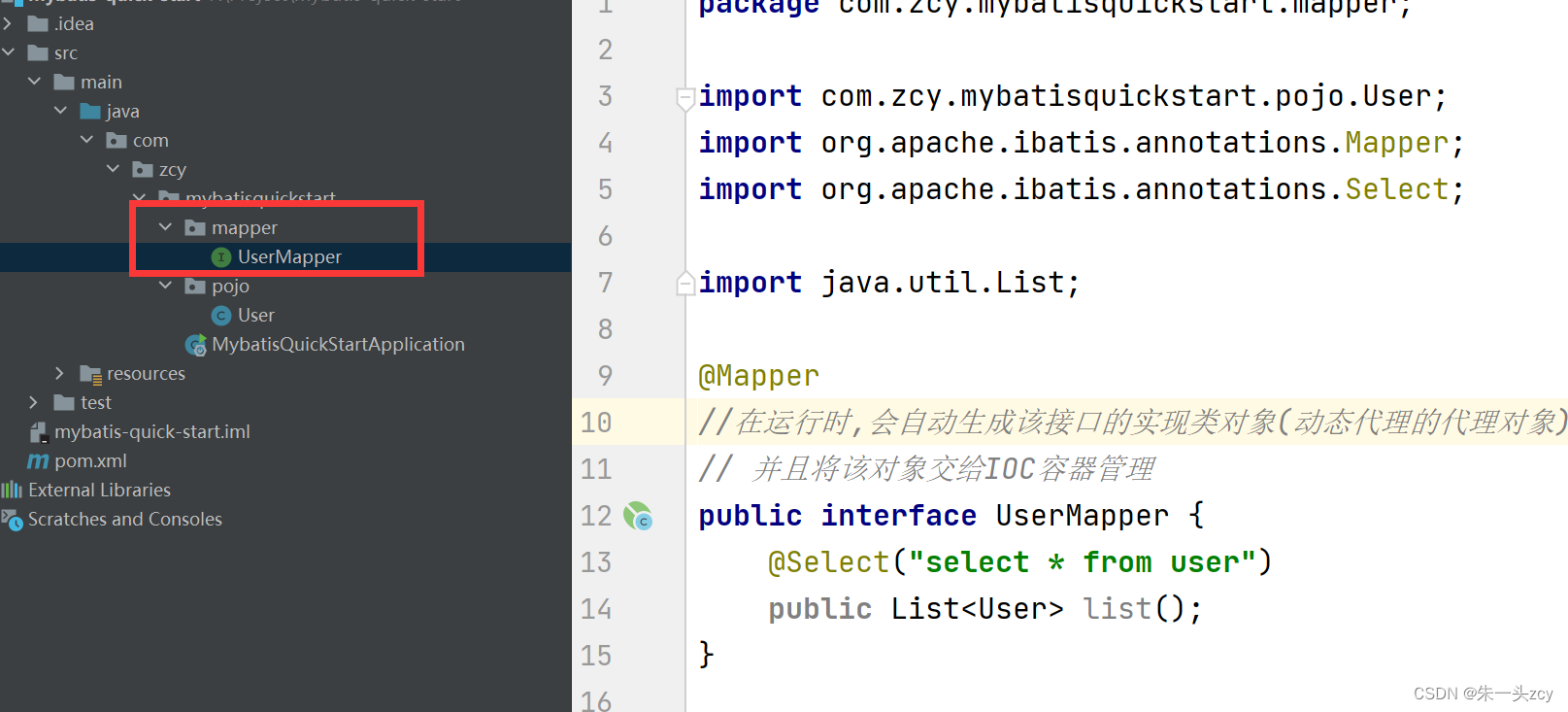Click the list() method name
The height and width of the screenshot is (712, 1568).
pos(1118,609)
